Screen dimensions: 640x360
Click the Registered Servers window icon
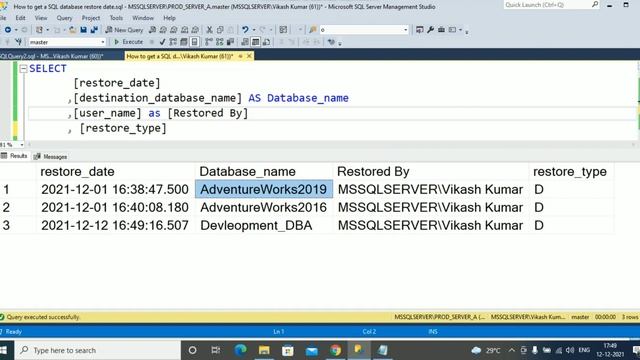click(x=420, y=30)
